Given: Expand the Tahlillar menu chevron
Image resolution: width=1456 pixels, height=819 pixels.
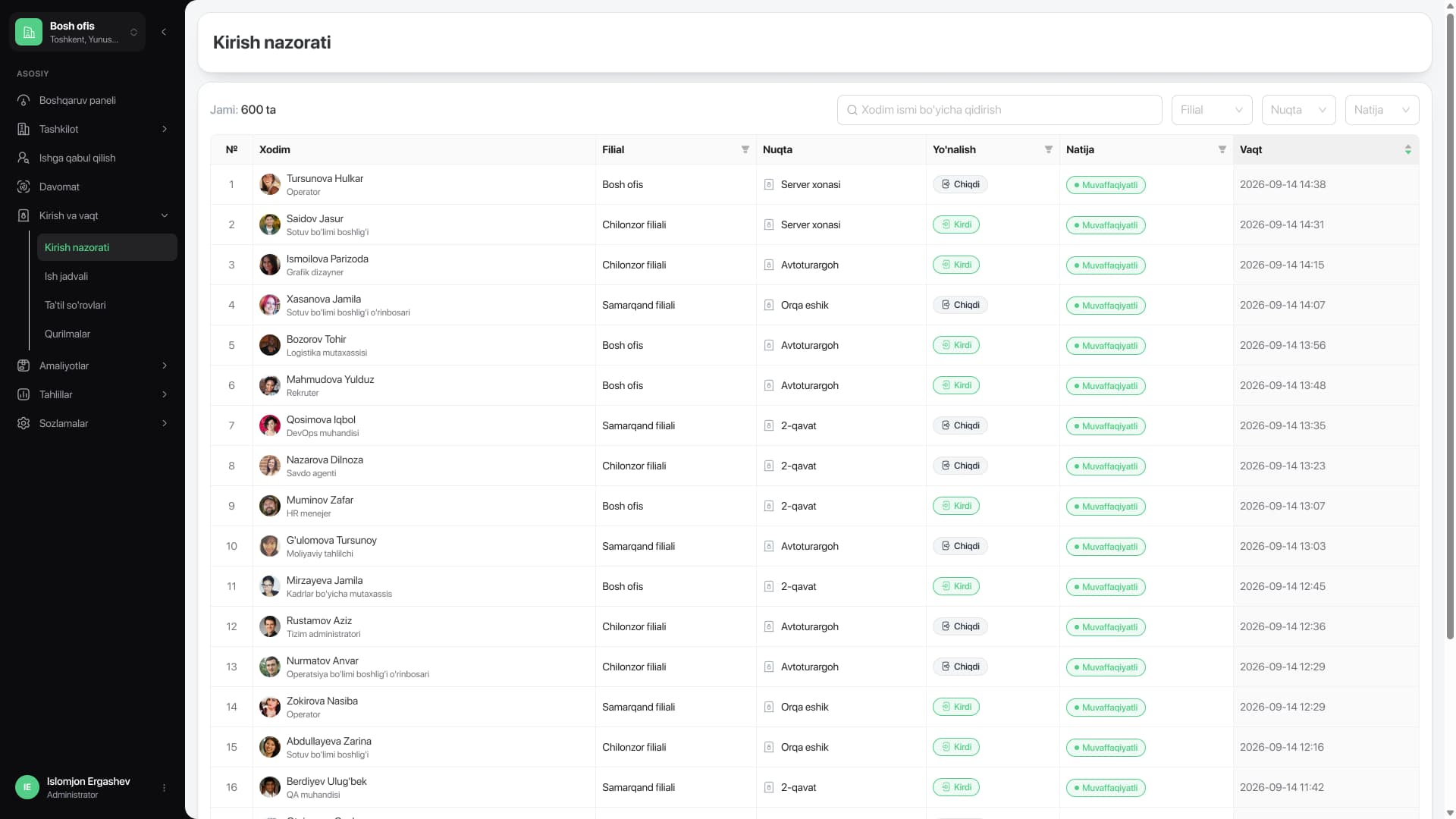Looking at the screenshot, I should [x=165, y=394].
